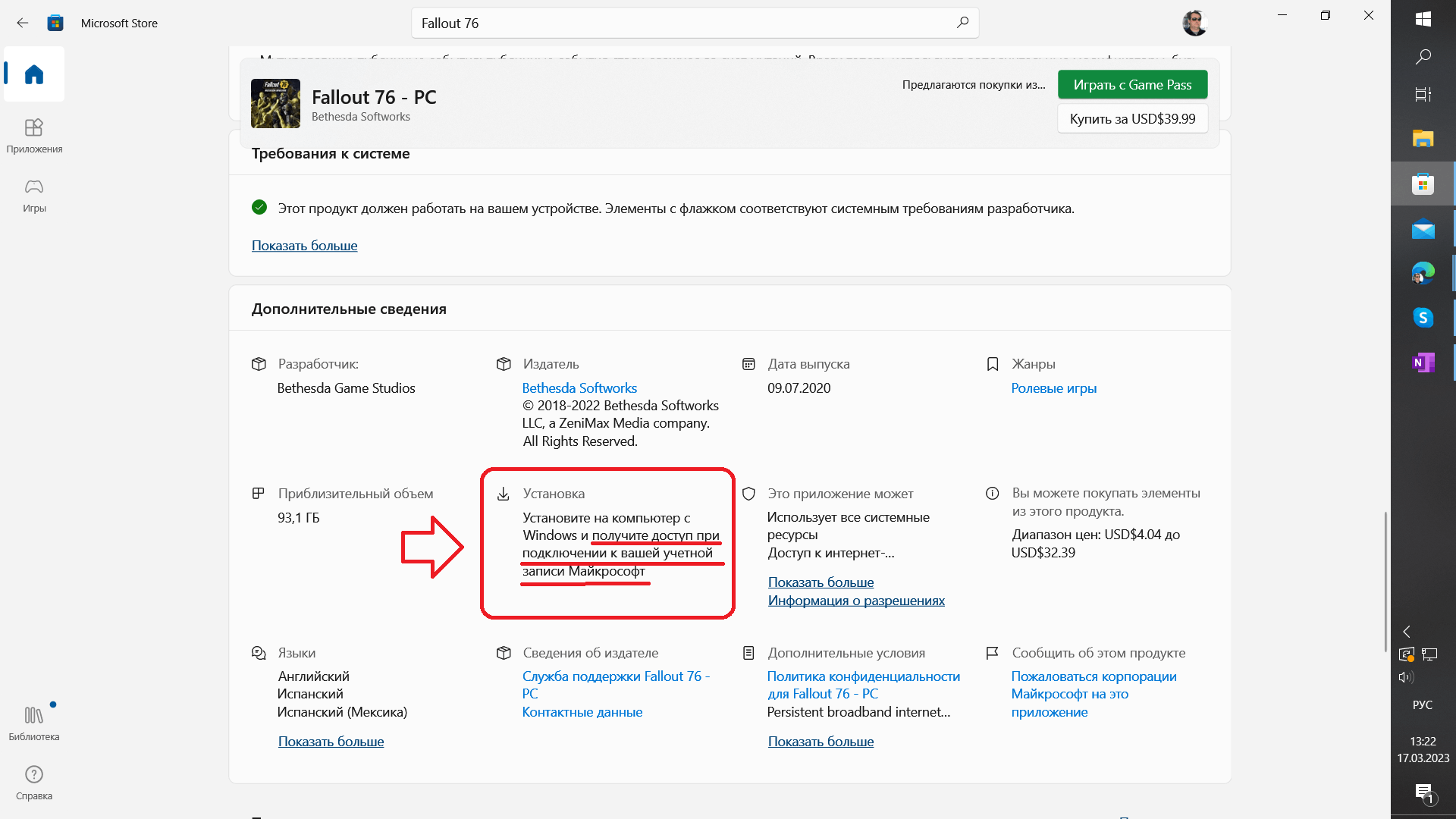Screen dimensions: 1456x819
Task: Click the Приблизительный объем size icon
Action: click(259, 494)
